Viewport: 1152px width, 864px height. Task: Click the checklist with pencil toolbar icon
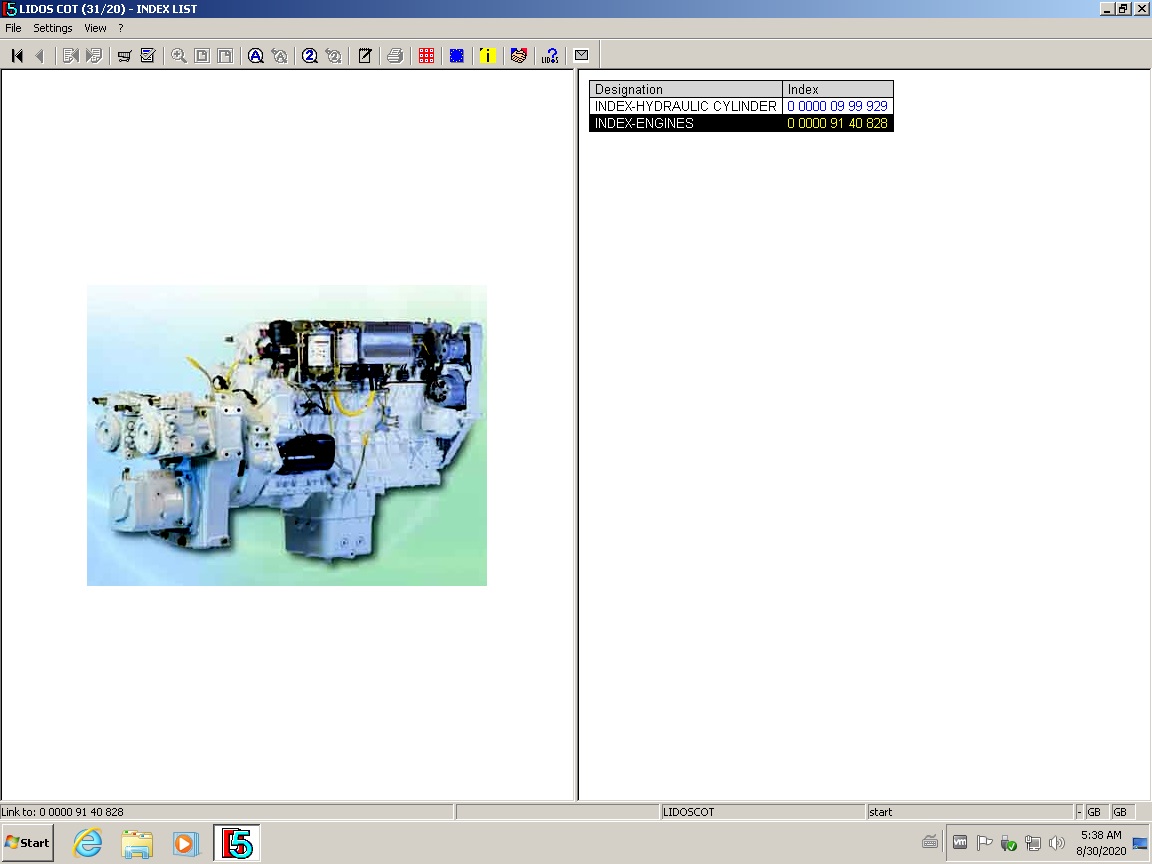coord(148,56)
